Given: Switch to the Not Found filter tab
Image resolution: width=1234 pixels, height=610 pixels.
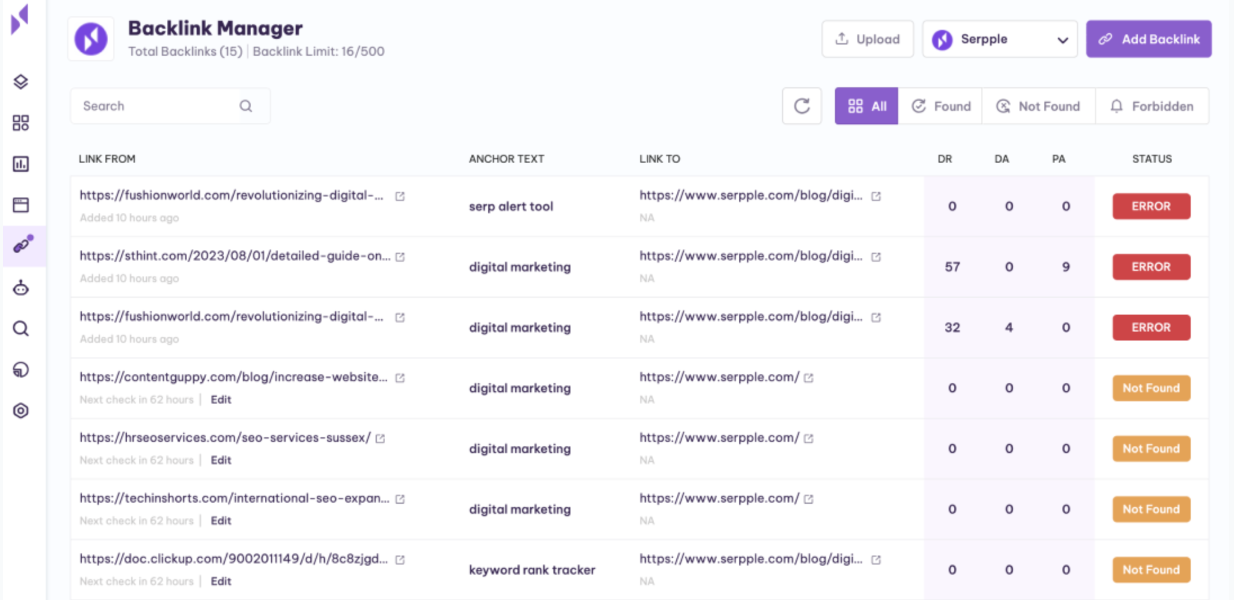Looking at the screenshot, I should tap(1039, 106).
